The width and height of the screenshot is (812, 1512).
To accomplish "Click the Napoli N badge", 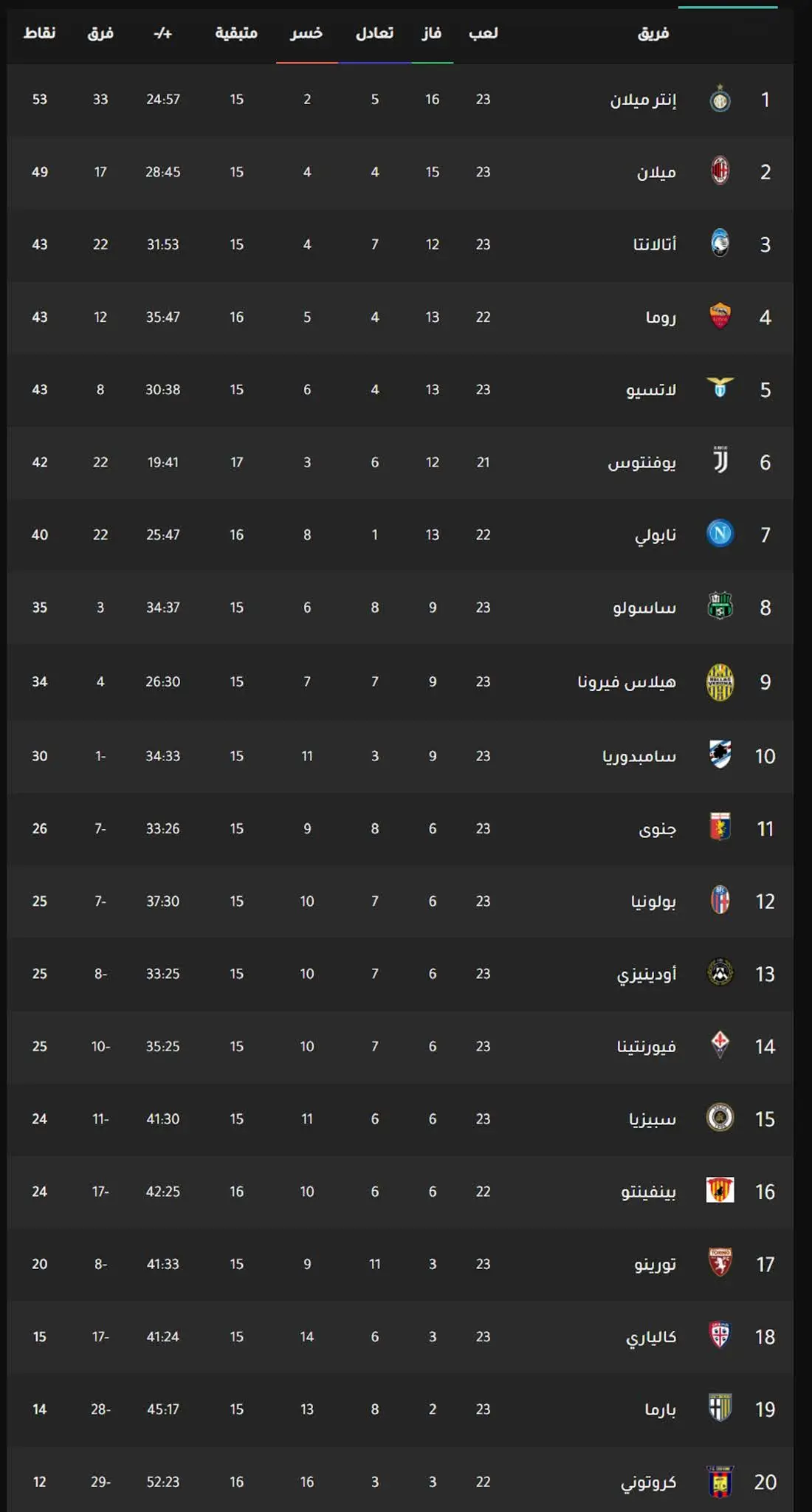I will pyautogui.click(x=720, y=533).
